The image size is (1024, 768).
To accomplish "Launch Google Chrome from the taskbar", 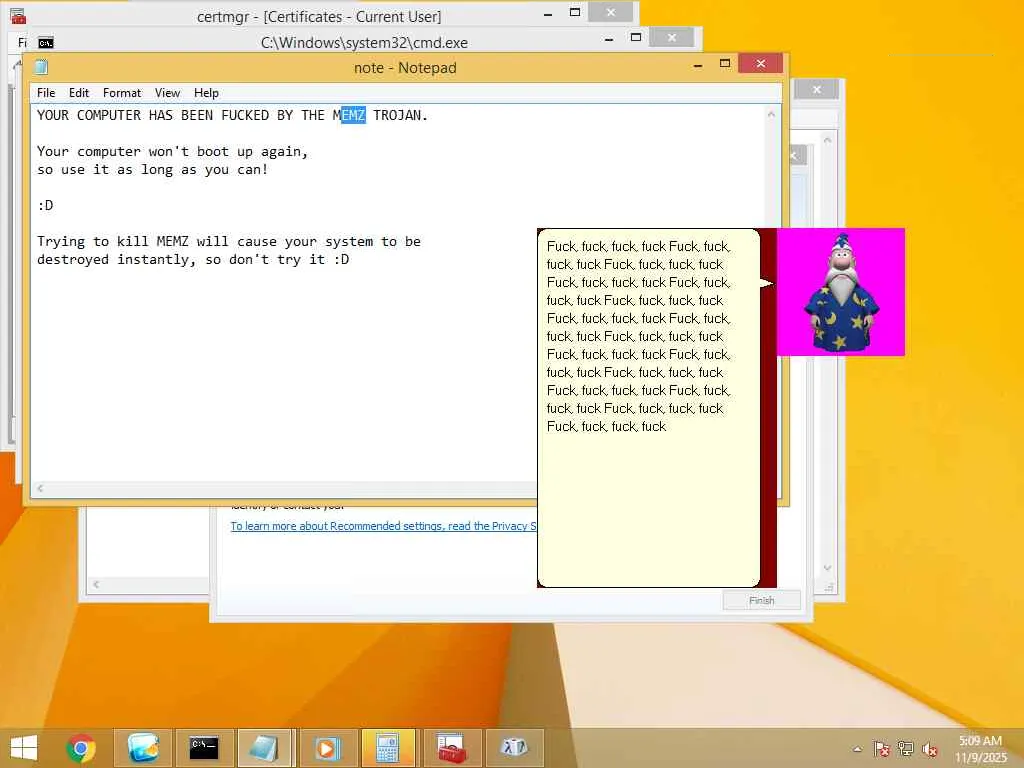I will (81, 748).
